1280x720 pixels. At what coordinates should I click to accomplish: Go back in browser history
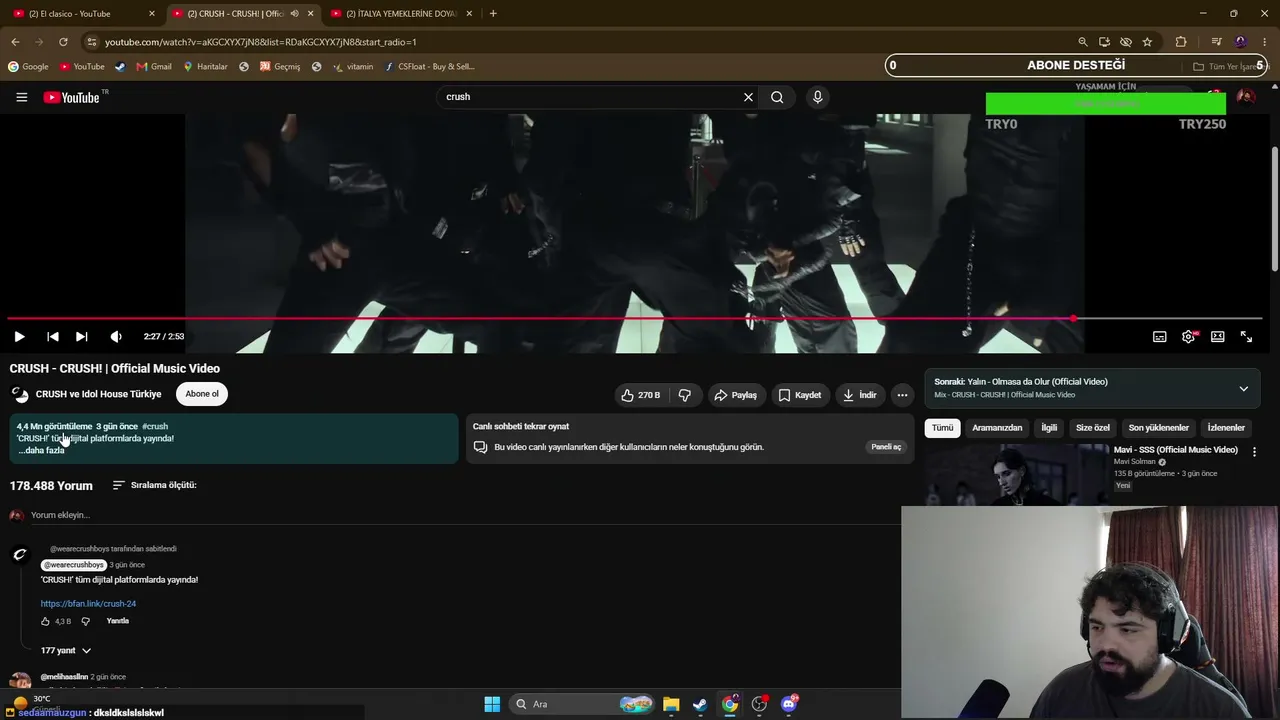(x=15, y=42)
